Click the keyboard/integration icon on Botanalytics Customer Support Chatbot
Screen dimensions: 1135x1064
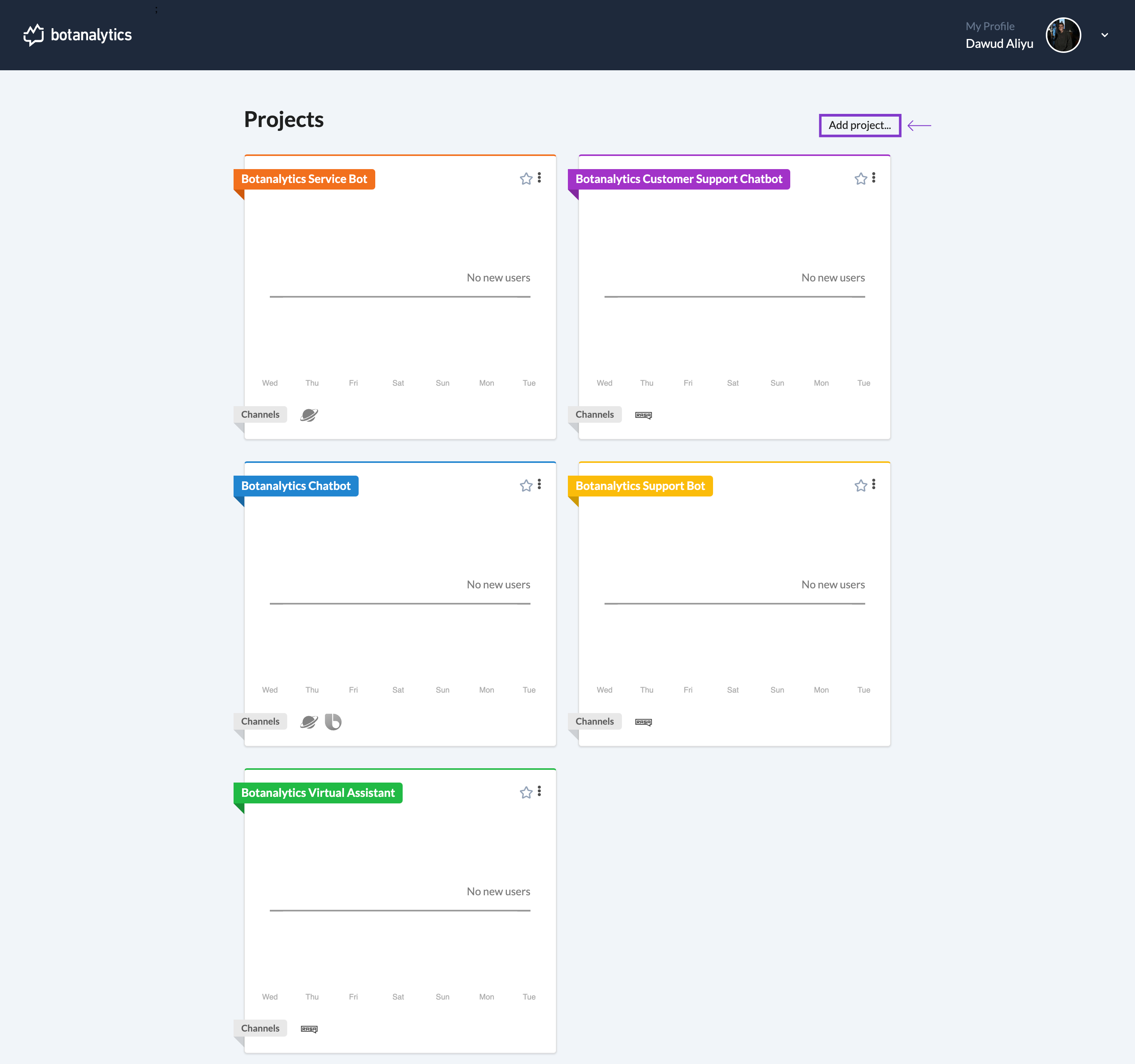(643, 414)
